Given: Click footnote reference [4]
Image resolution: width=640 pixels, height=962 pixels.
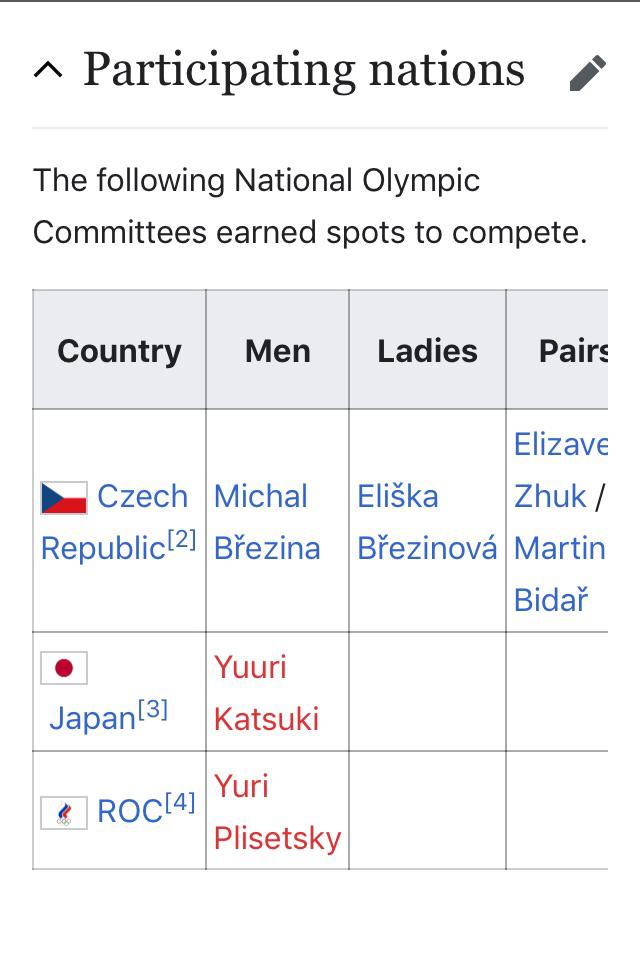Looking at the screenshot, I should coord(178,803).
